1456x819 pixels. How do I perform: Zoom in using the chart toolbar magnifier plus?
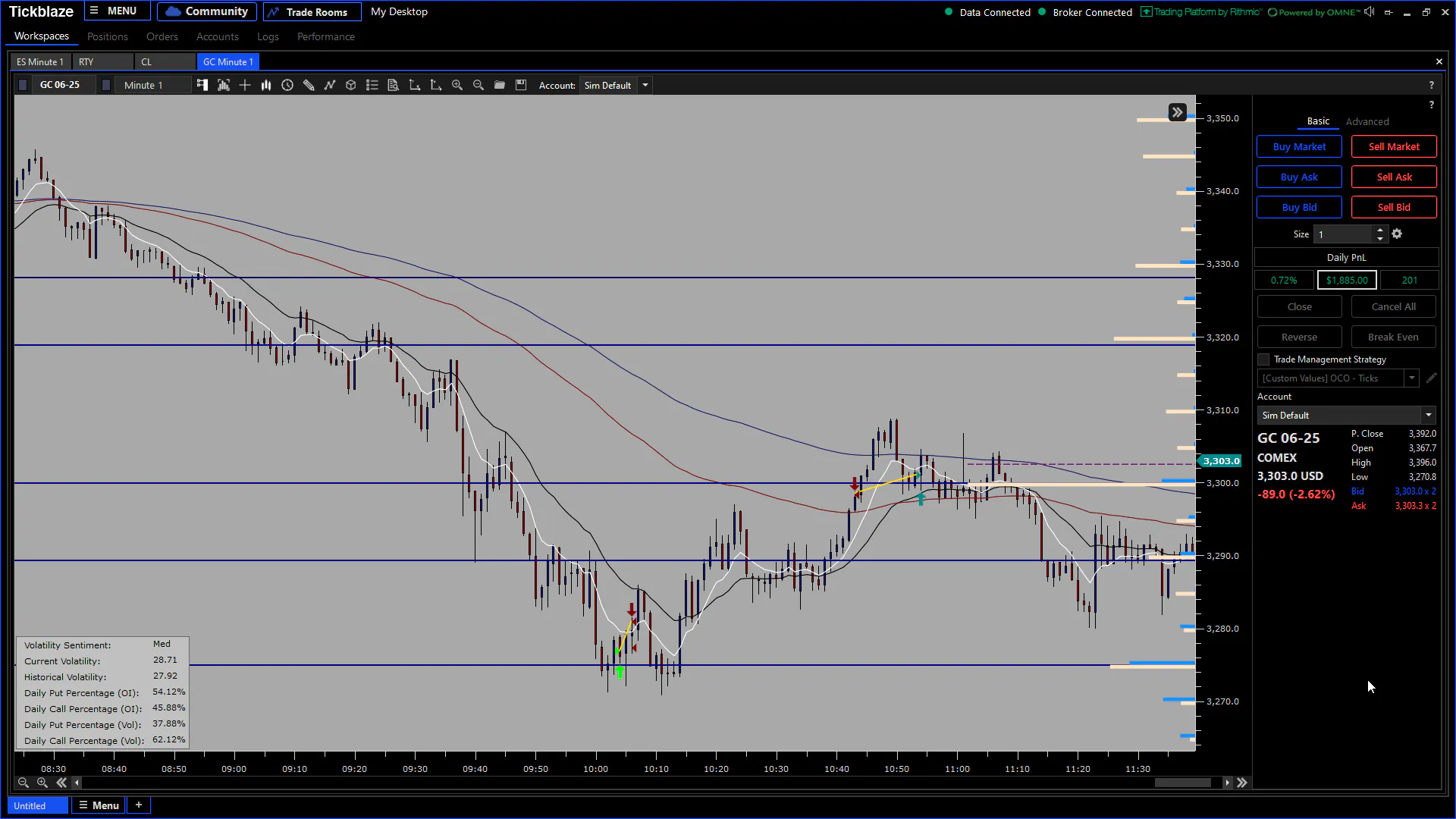tap(457, 85)
